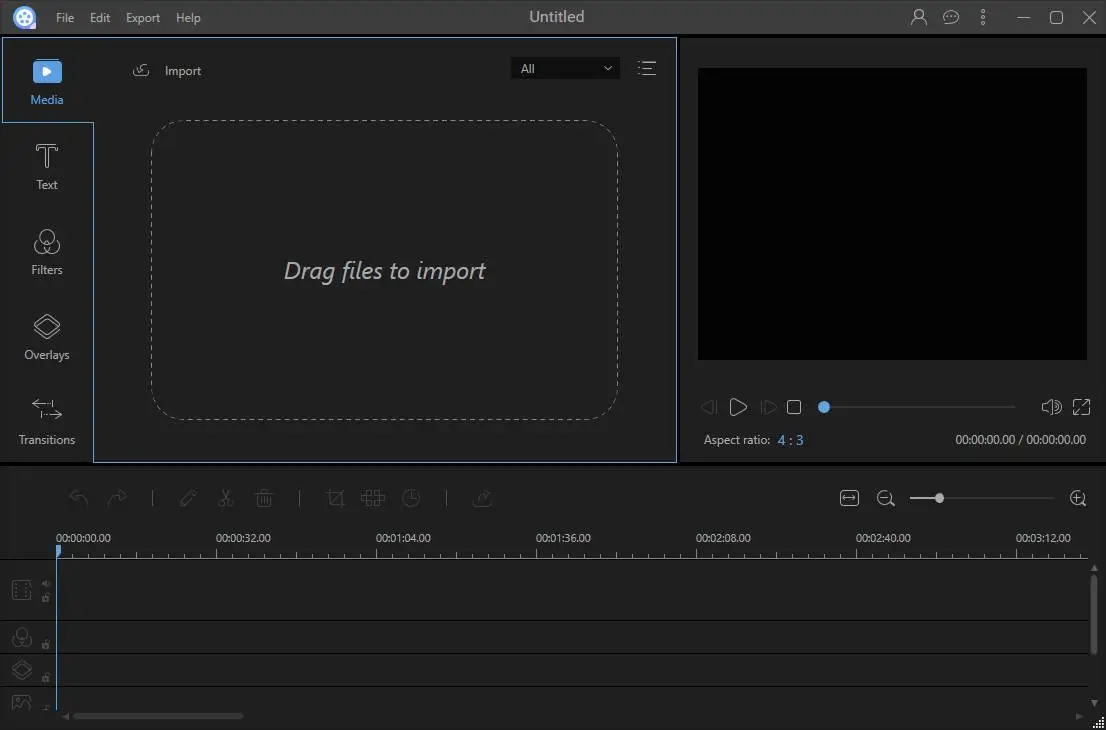
Task: Click the Untitled project title
Action: [x=557, y=17]
